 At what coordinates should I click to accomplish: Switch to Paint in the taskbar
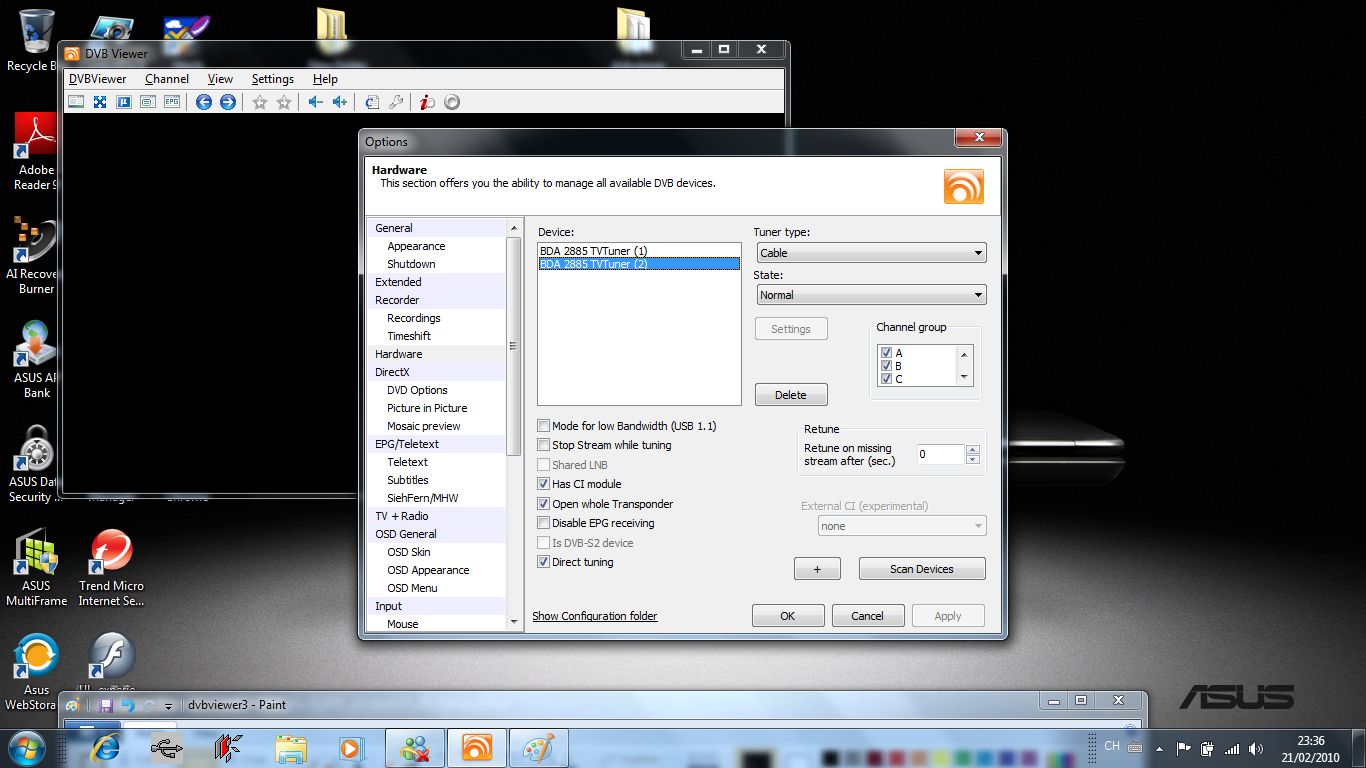[x=538, y=747]
